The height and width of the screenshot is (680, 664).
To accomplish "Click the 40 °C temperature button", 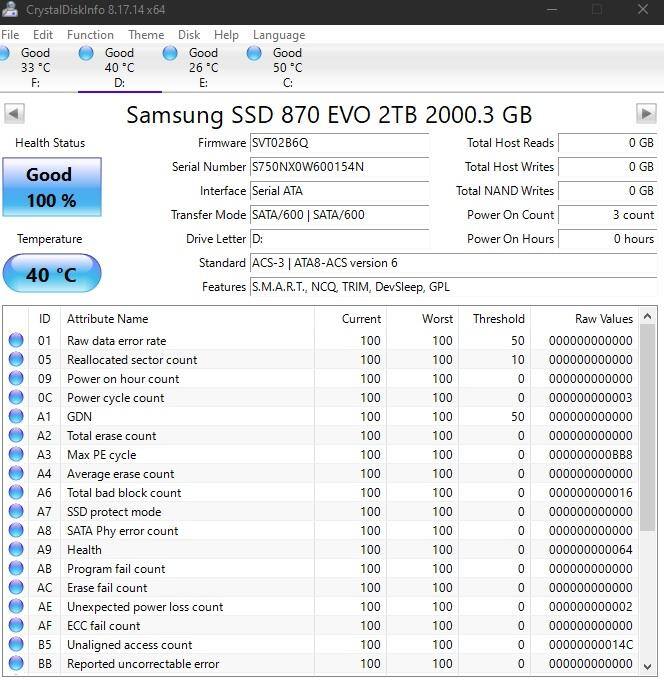I will coord(52,273).
